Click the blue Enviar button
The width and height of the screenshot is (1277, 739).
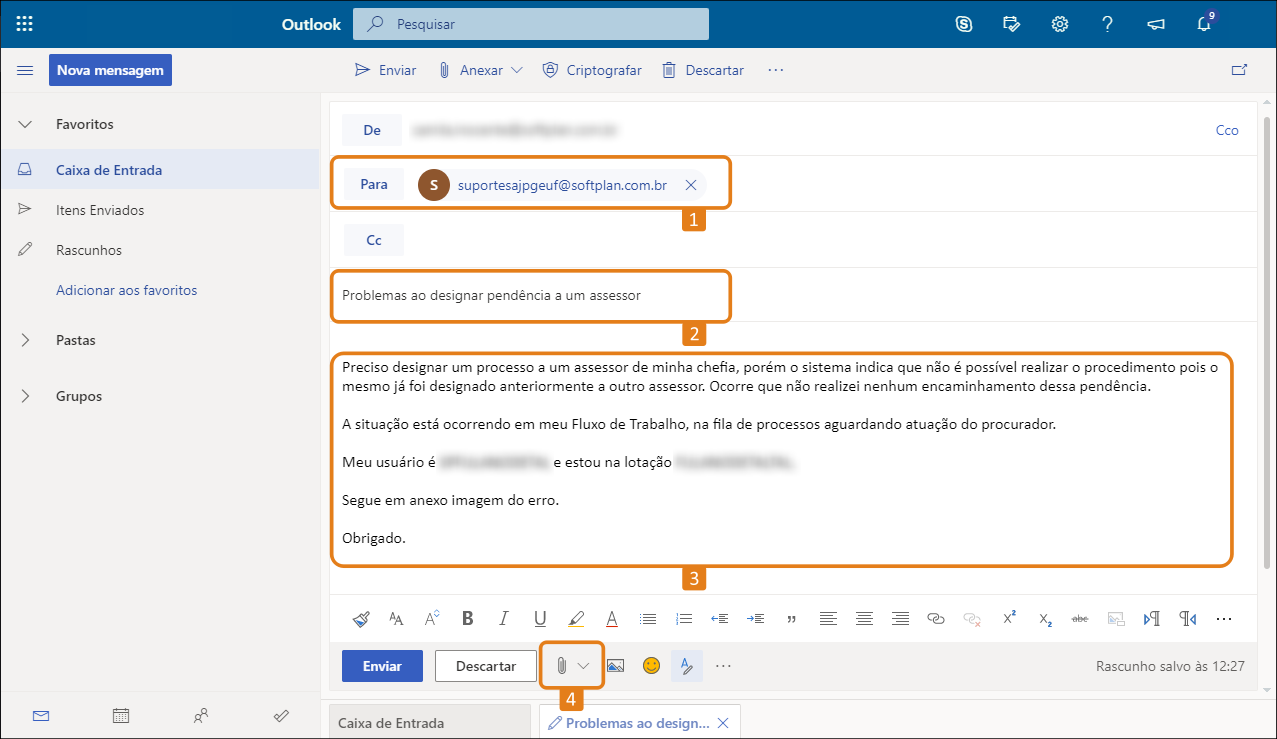tap(382, 666)
